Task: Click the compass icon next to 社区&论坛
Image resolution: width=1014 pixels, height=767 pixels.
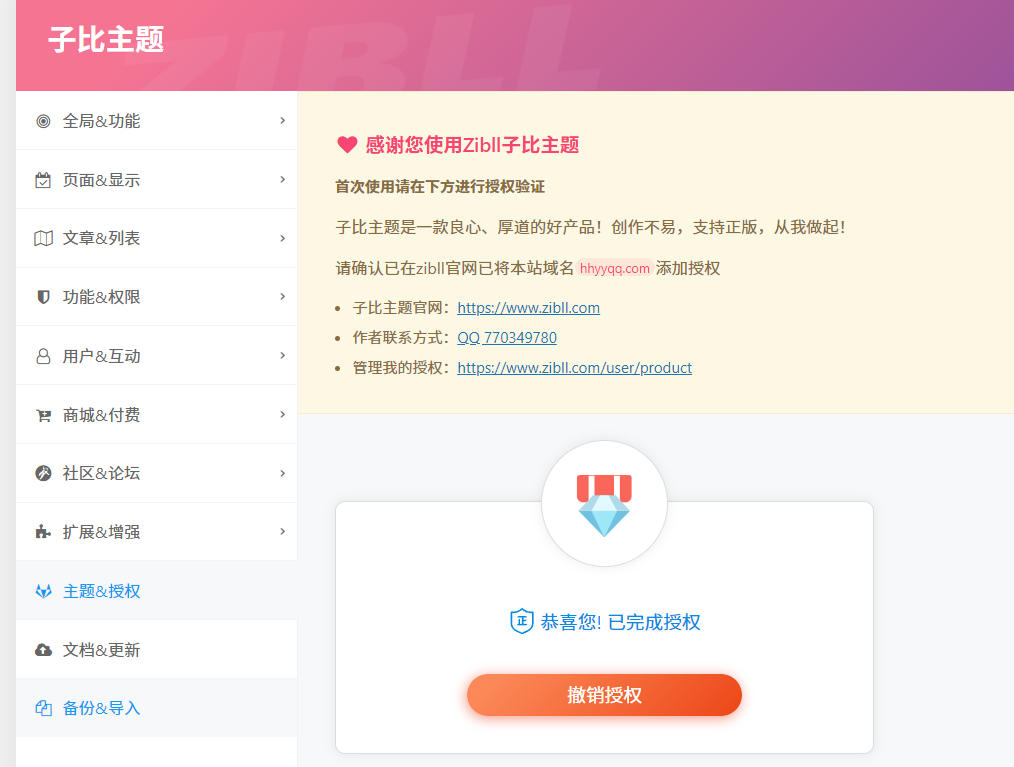Action: tap(43, 473)
